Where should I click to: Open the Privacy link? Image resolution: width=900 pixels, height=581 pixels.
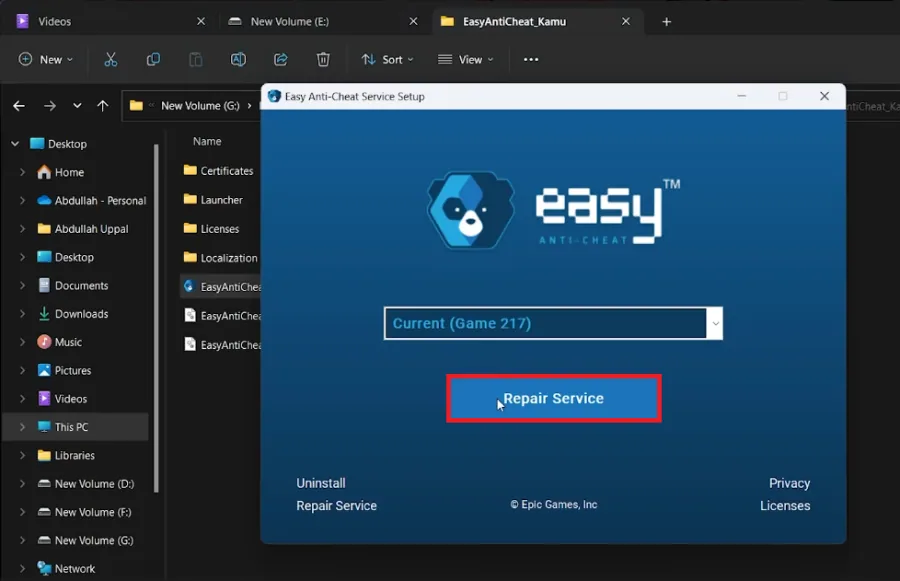(x=789, y=483)
